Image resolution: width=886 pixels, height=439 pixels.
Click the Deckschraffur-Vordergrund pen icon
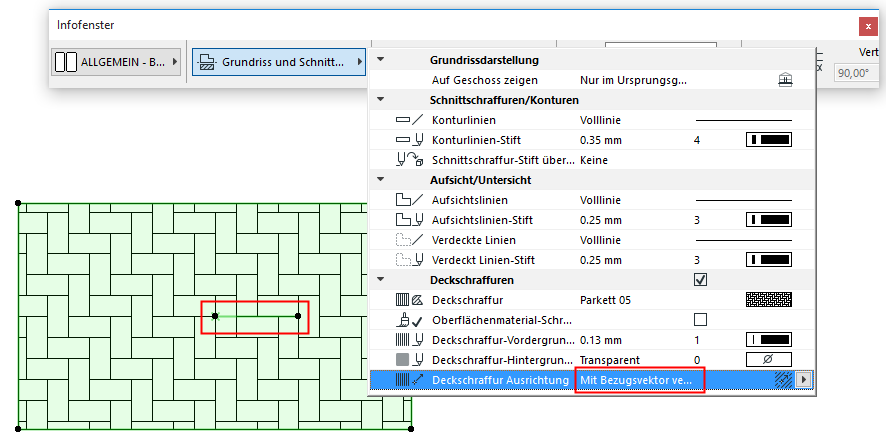[x=409, y=340]
